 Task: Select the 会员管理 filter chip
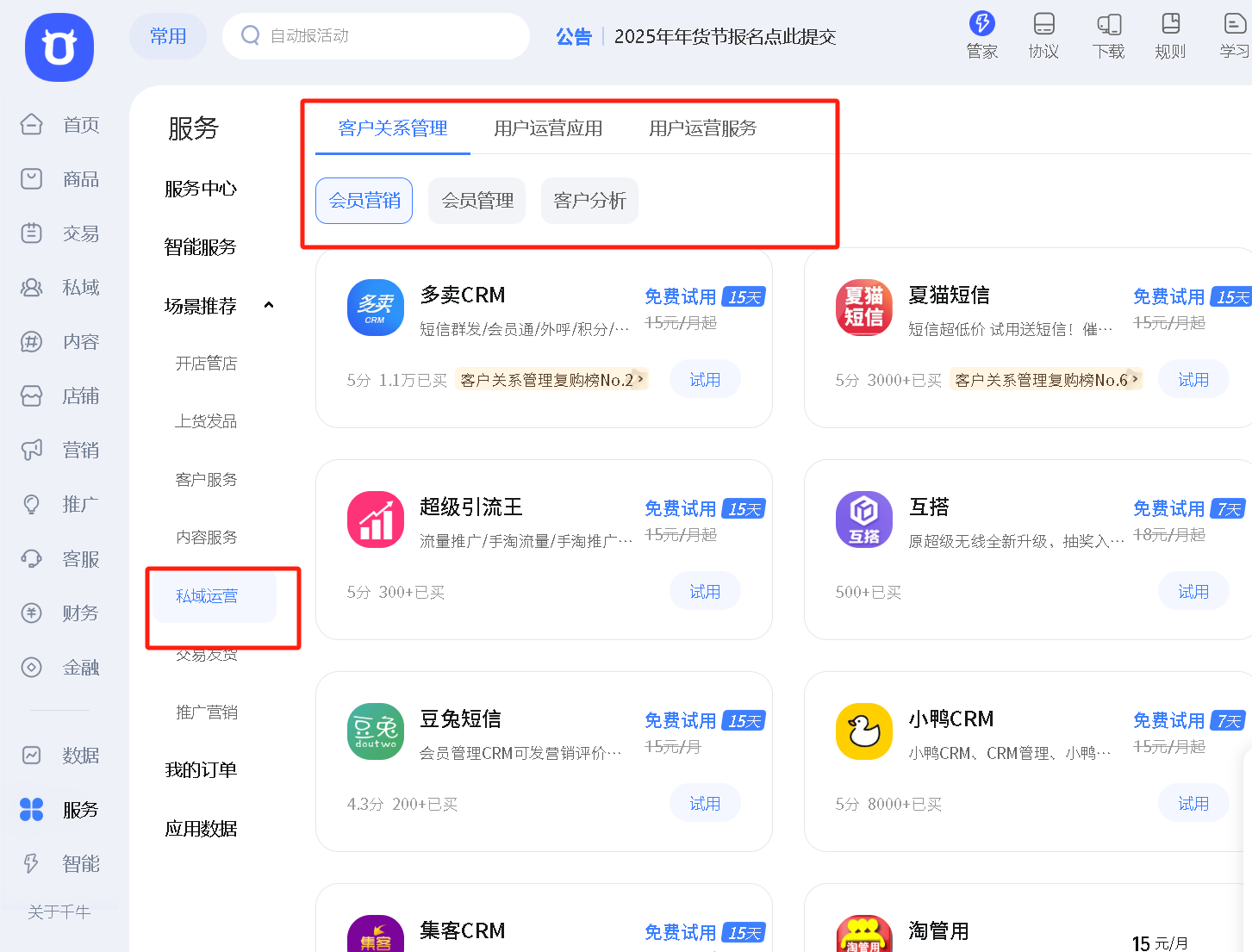click(477, 201)
